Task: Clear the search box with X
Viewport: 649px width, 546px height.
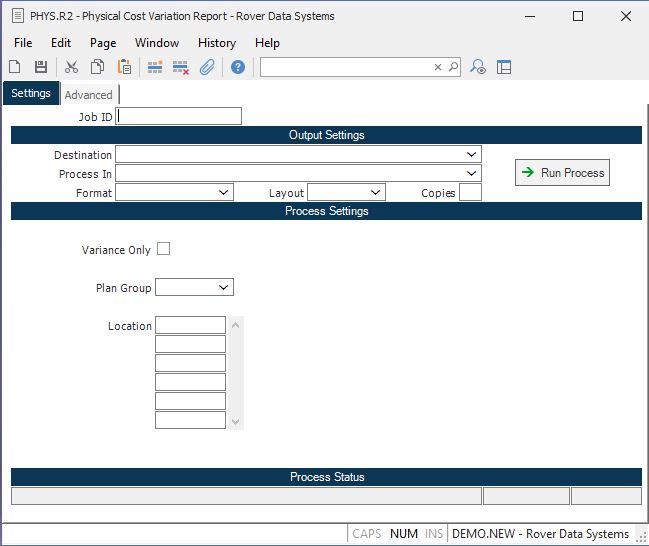Action: tap(437, 67)
